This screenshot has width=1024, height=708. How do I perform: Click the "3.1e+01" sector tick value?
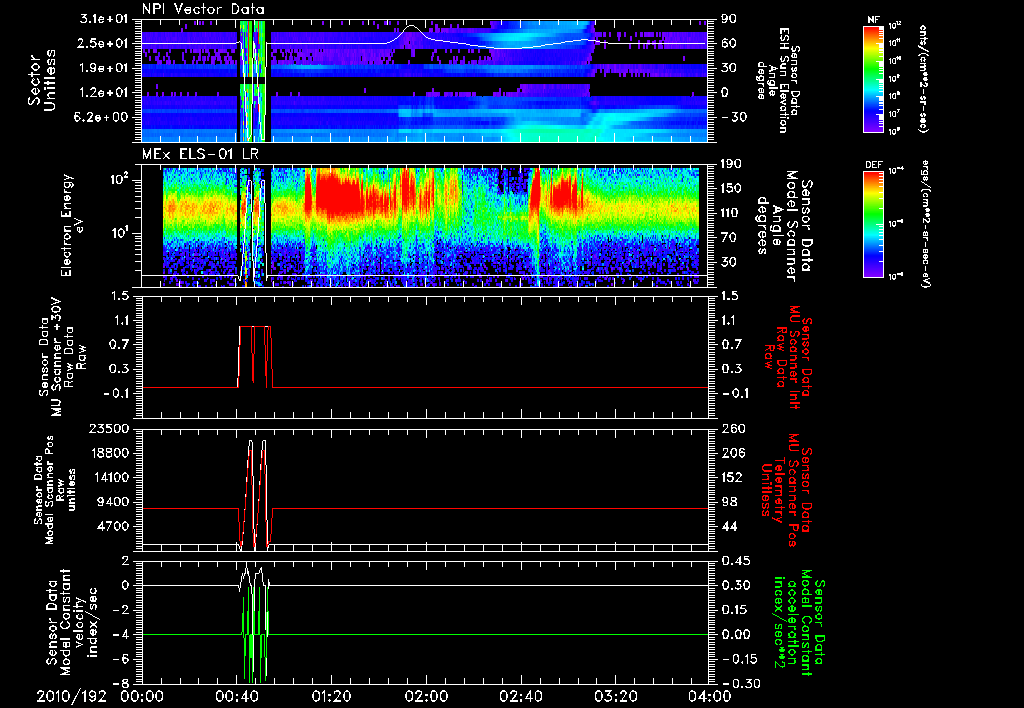[x=104, y=19]
